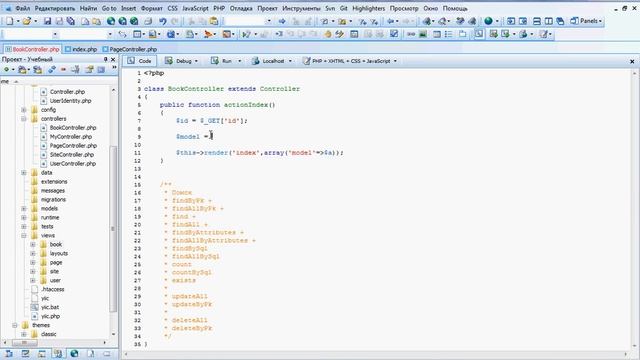Open the Инструменты menu

tap(301, 8)
